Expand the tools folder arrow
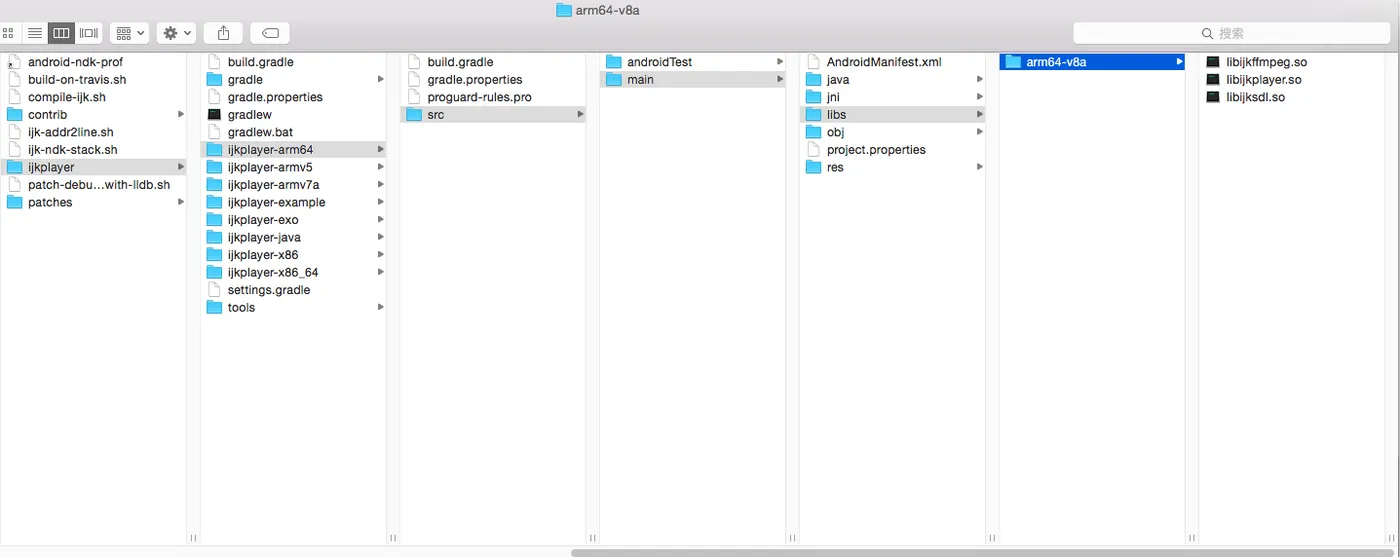 click(381, 307)
